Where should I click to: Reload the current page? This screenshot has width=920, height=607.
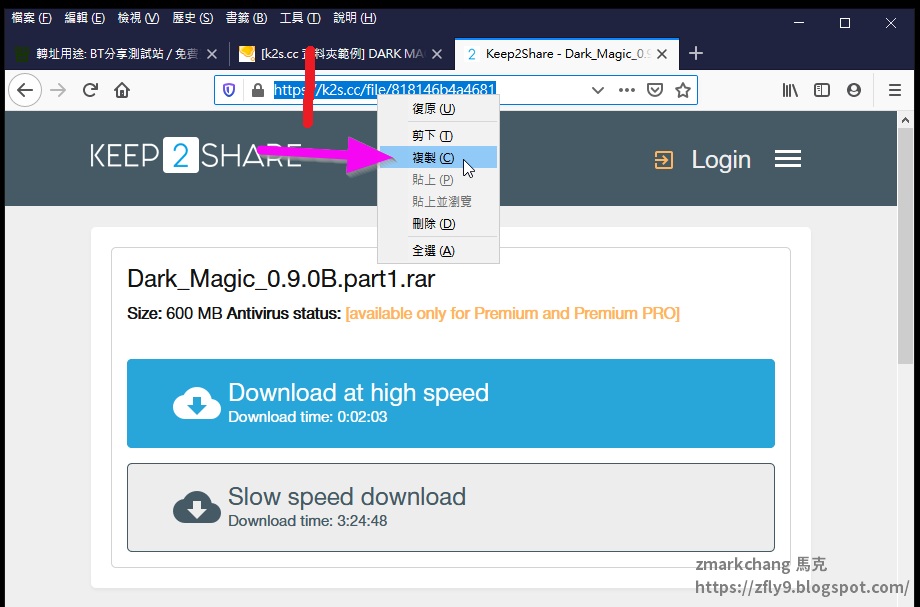coord(90,90)
